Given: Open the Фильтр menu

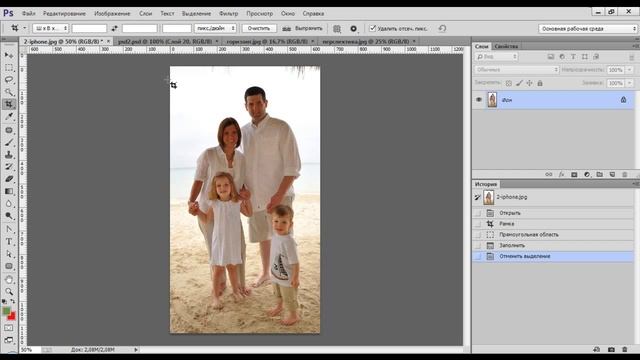Looking at the screenshot, I should click(228, 13).
